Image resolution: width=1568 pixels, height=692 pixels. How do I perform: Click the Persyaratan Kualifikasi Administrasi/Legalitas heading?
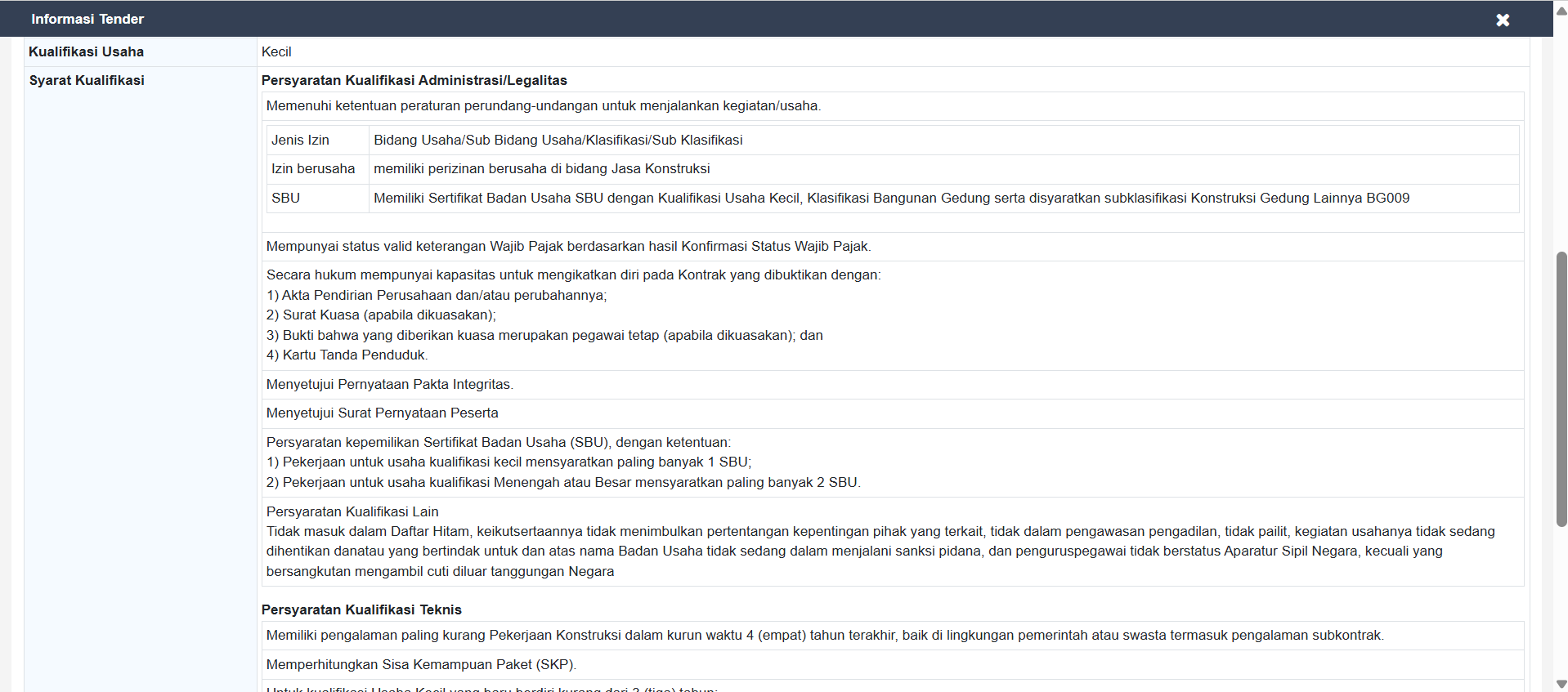[414, 80]
